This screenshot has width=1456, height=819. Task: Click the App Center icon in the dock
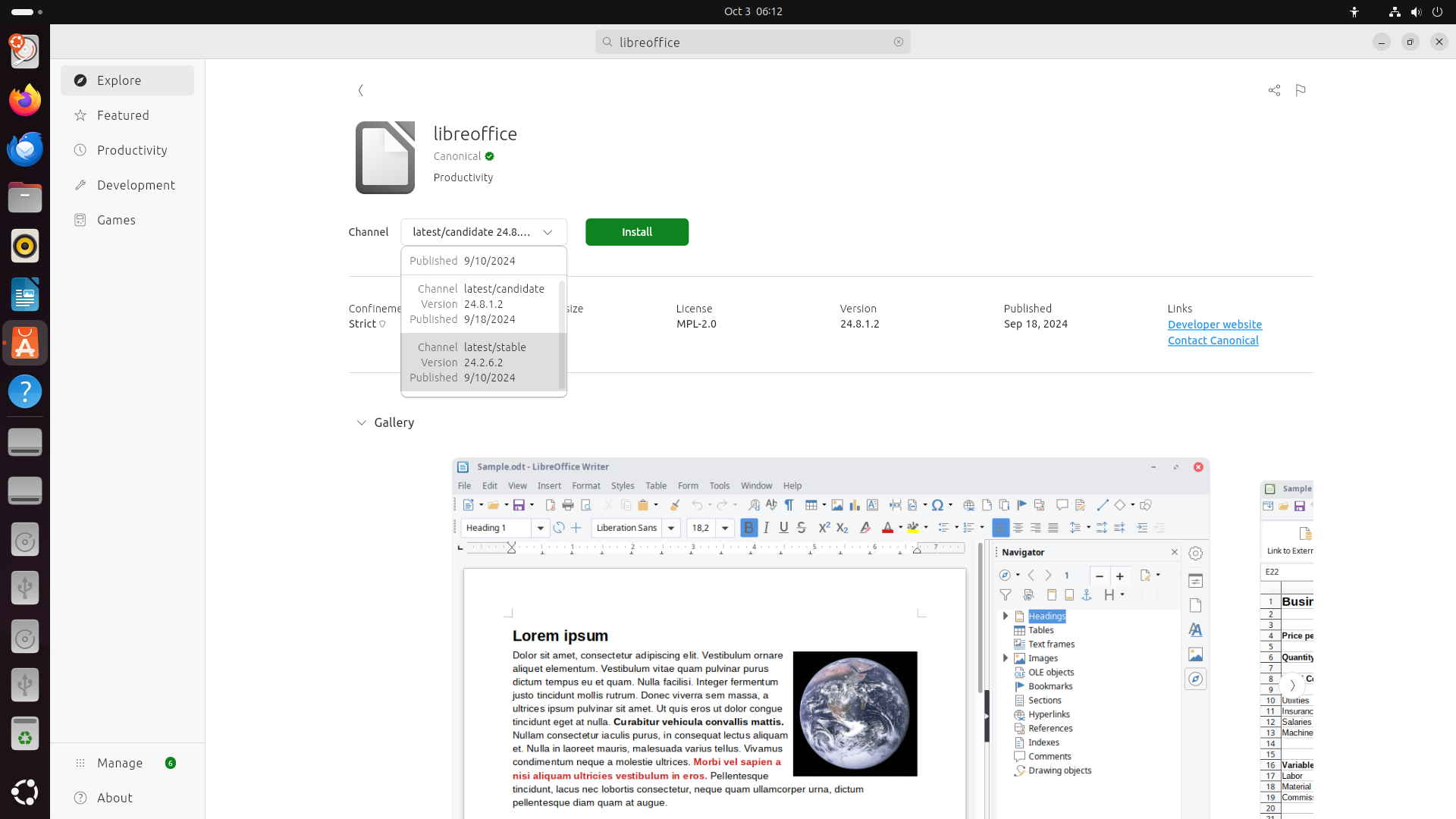tap(25, 343)
